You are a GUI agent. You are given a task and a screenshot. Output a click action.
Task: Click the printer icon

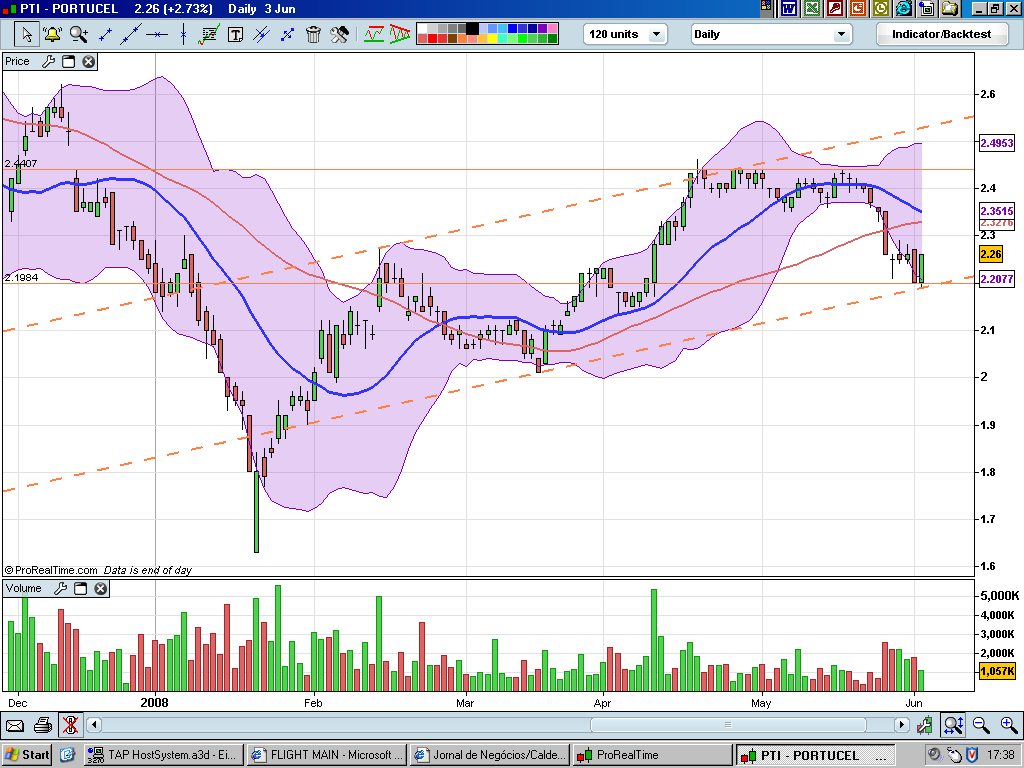(x=42, y=725)
